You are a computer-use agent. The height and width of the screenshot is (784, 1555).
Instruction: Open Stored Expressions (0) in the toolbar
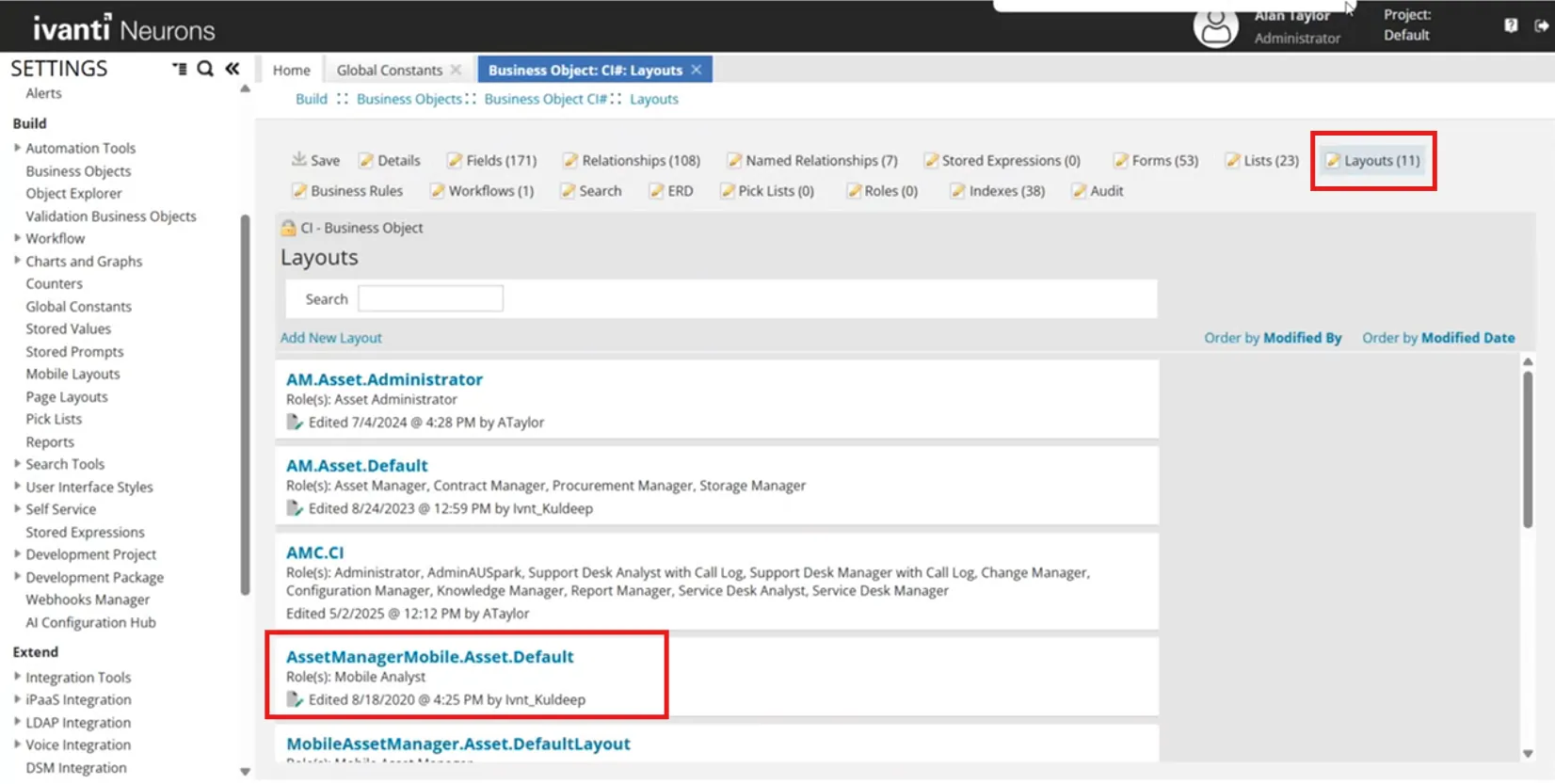point(1002,160)
